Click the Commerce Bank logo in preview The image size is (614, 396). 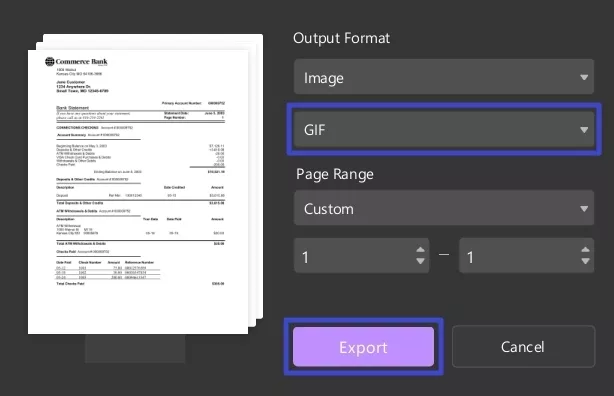pos(76,61)
